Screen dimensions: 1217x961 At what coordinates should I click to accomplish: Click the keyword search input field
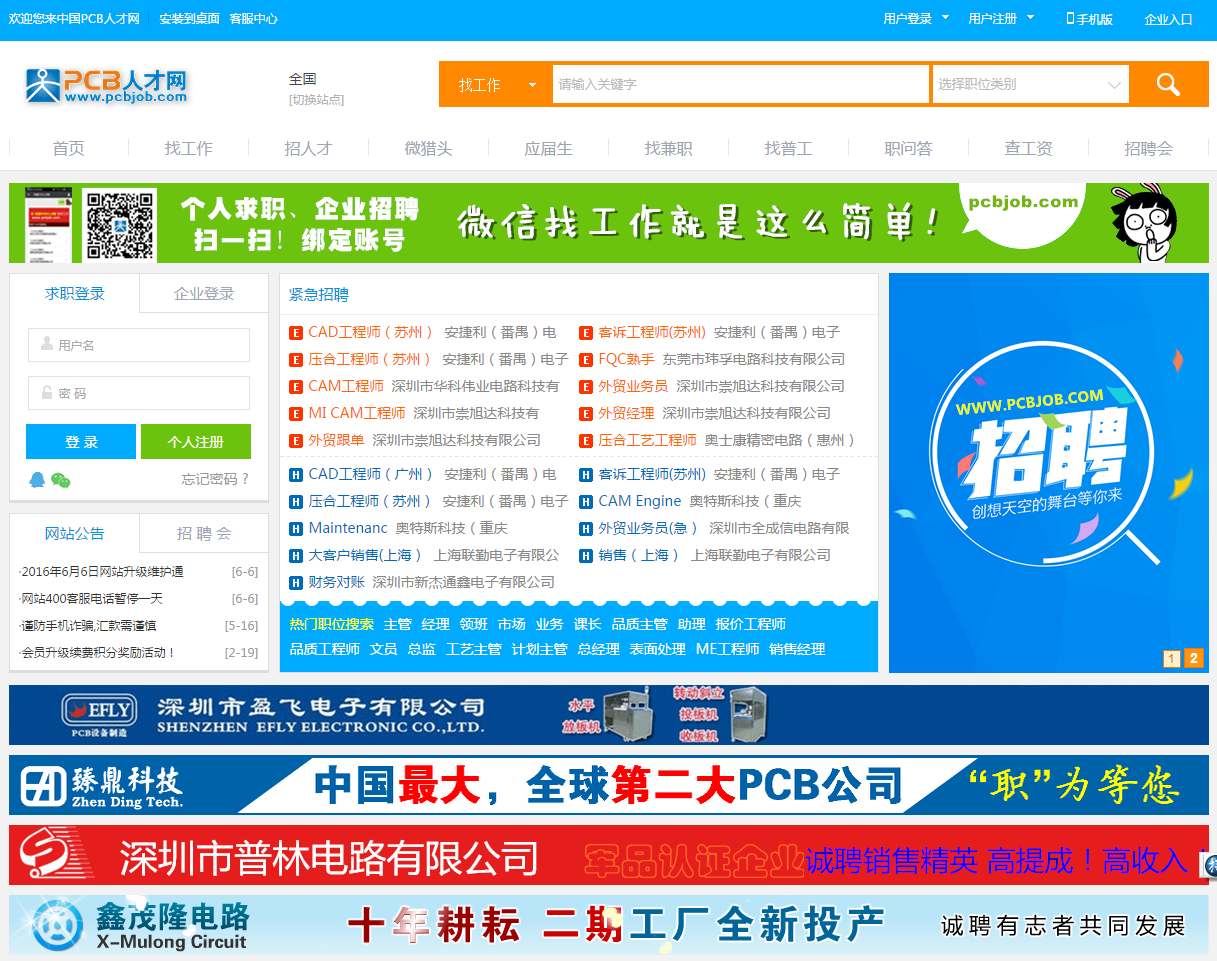741,85
